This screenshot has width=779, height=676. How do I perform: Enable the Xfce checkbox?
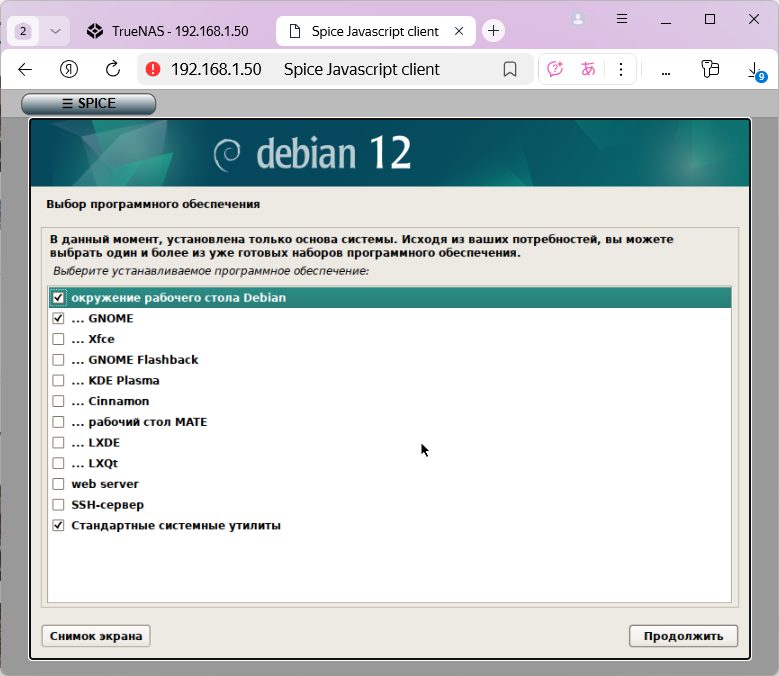[58, 339]
